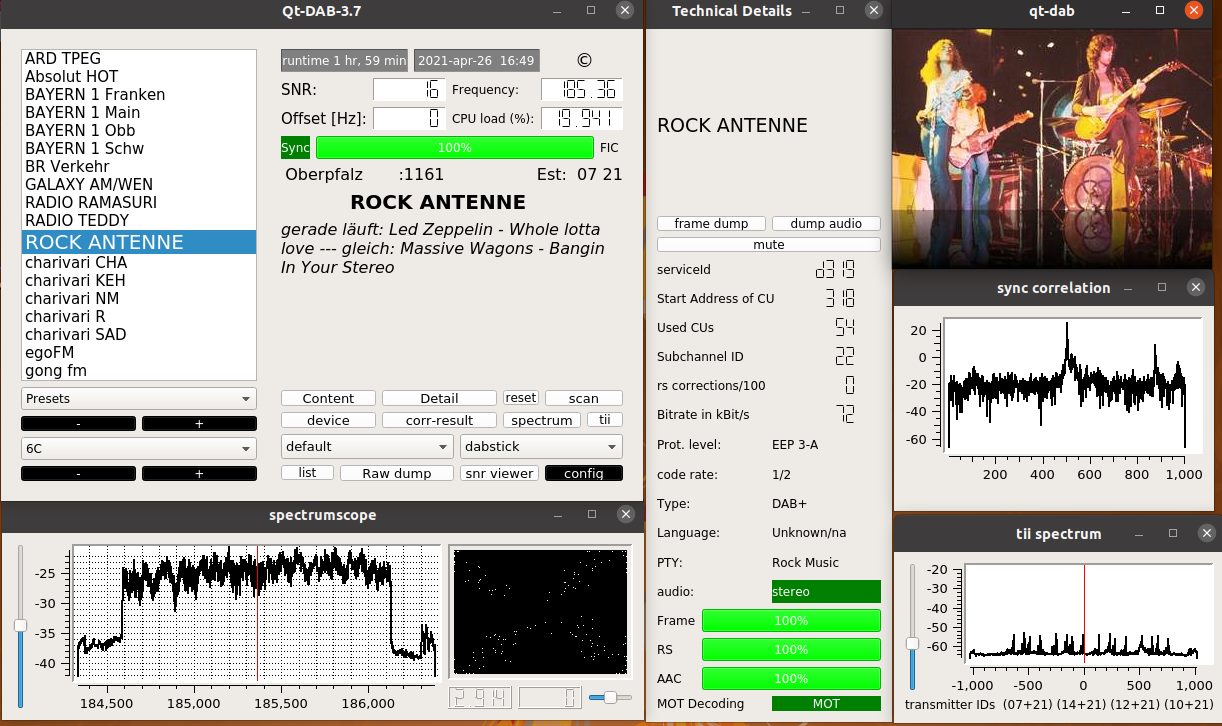Select egoFM service
The image size is (1222, 726).
coord(139,353)
